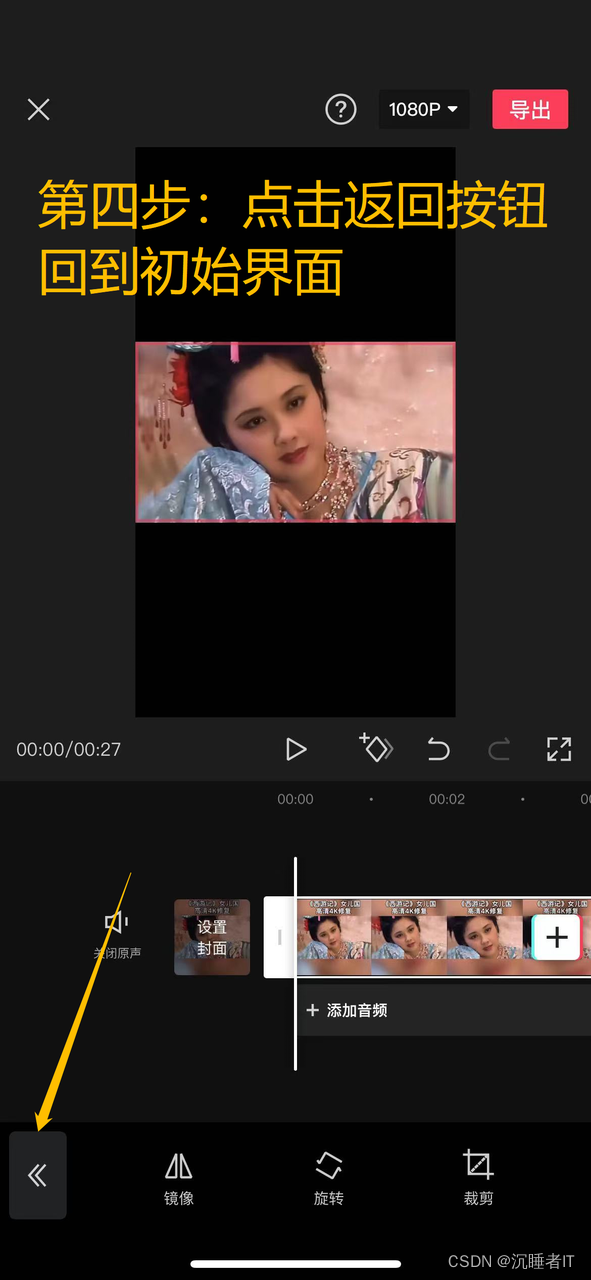The width and height of the screenshot is (591, 1280).
Task: Select the Mirror (镜像) tool
Action: click(x=178, y=1178)
